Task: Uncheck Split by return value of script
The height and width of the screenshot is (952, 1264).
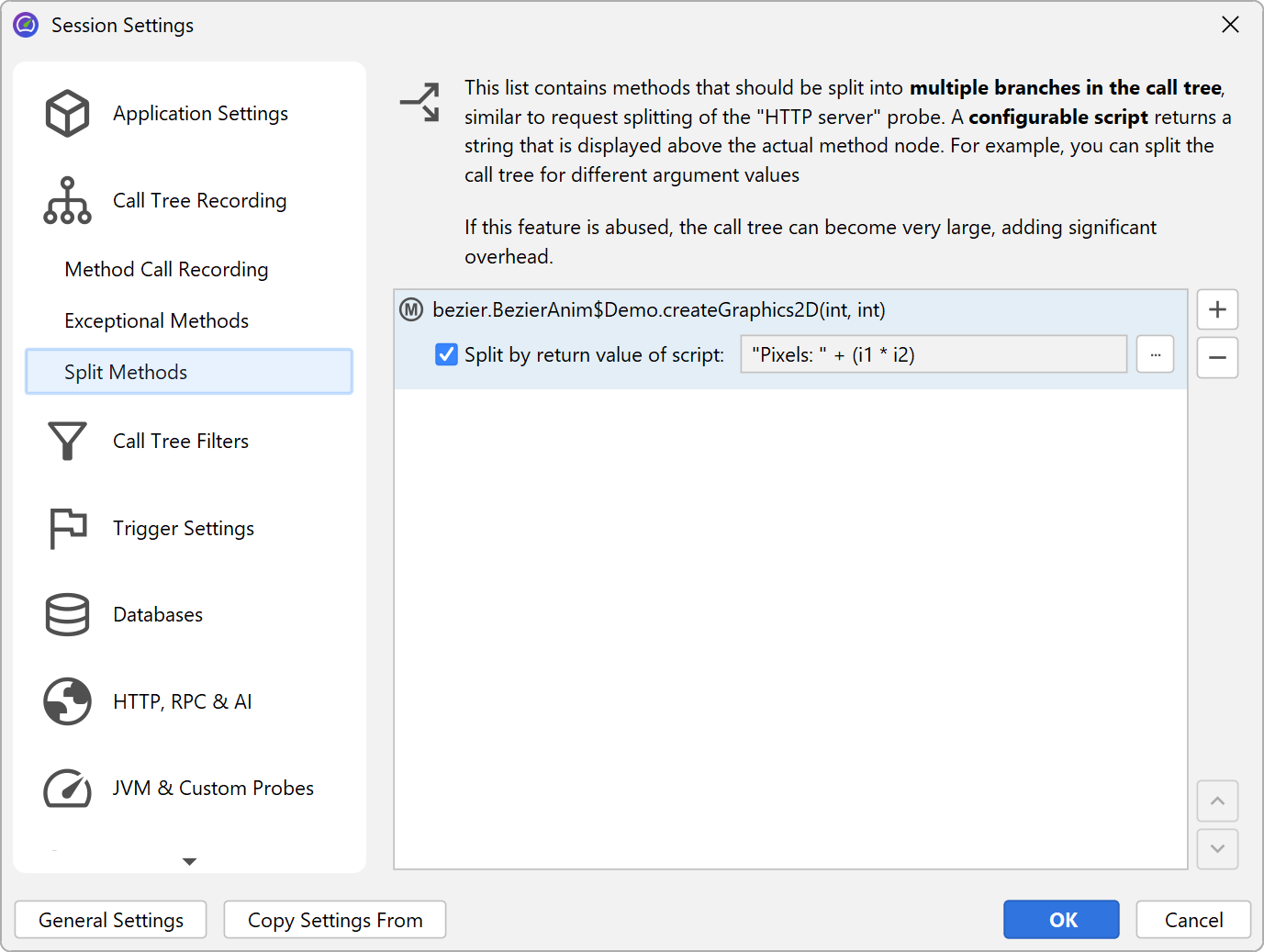Action: tap(447, 354)
